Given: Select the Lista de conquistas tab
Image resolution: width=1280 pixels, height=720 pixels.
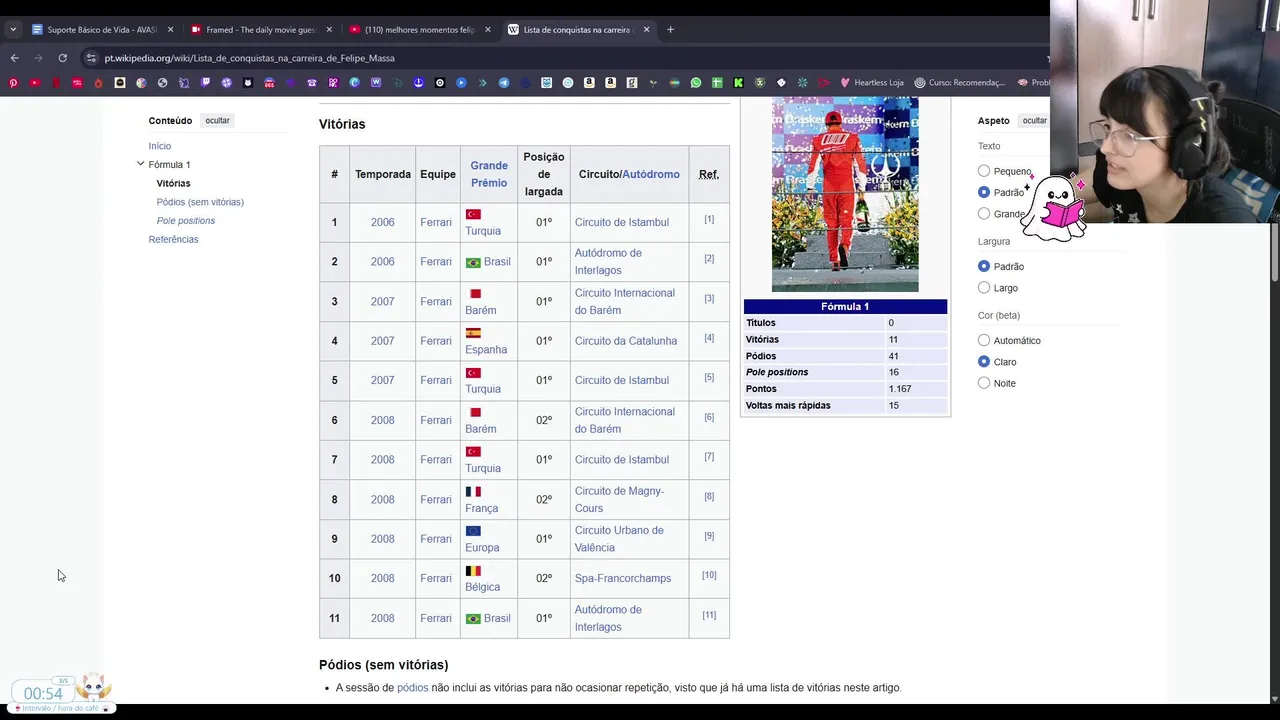Looking at the screenshot, I should tap(578, 29).
